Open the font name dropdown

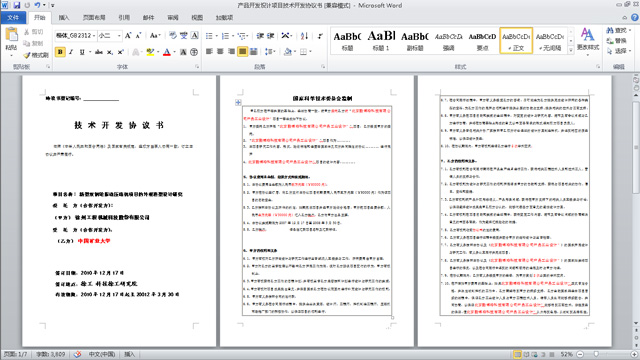click(x=94, y=36)
